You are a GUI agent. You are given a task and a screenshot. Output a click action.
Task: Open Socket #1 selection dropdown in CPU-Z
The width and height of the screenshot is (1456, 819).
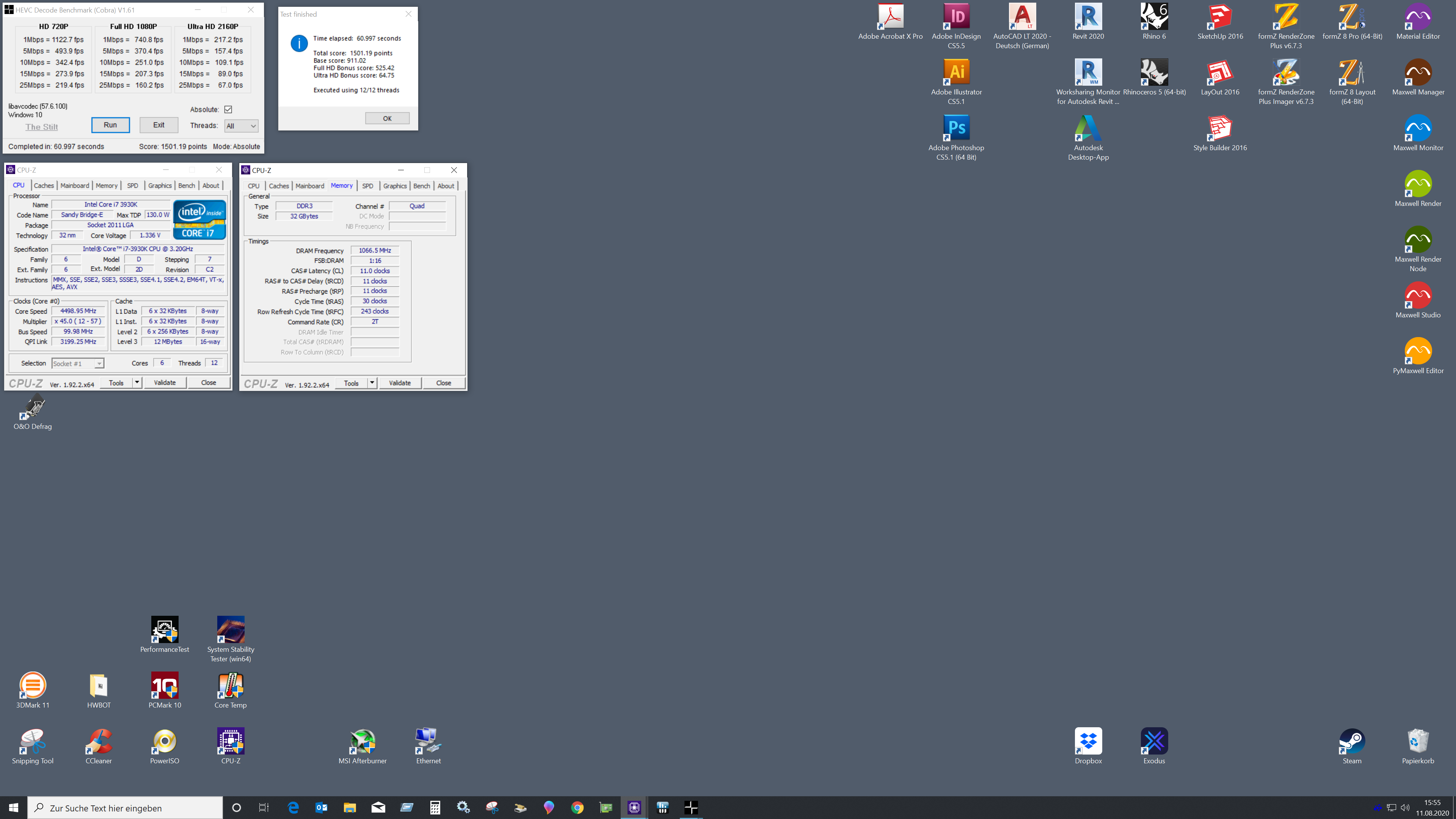tap(78, 364)
